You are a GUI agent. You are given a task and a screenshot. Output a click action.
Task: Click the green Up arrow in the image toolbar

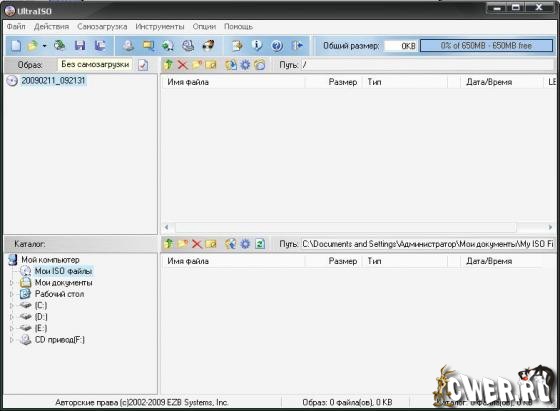[x=168, y=65]
